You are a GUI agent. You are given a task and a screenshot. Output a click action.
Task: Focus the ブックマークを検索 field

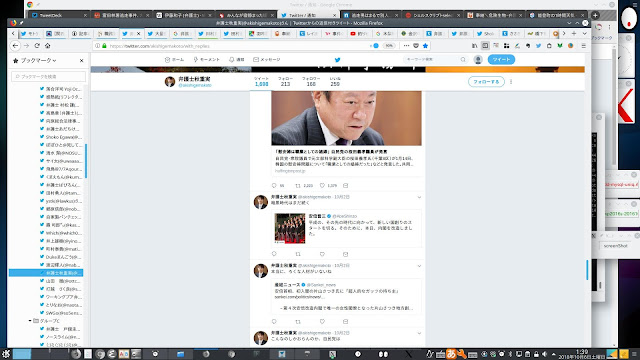pos(49,76)
